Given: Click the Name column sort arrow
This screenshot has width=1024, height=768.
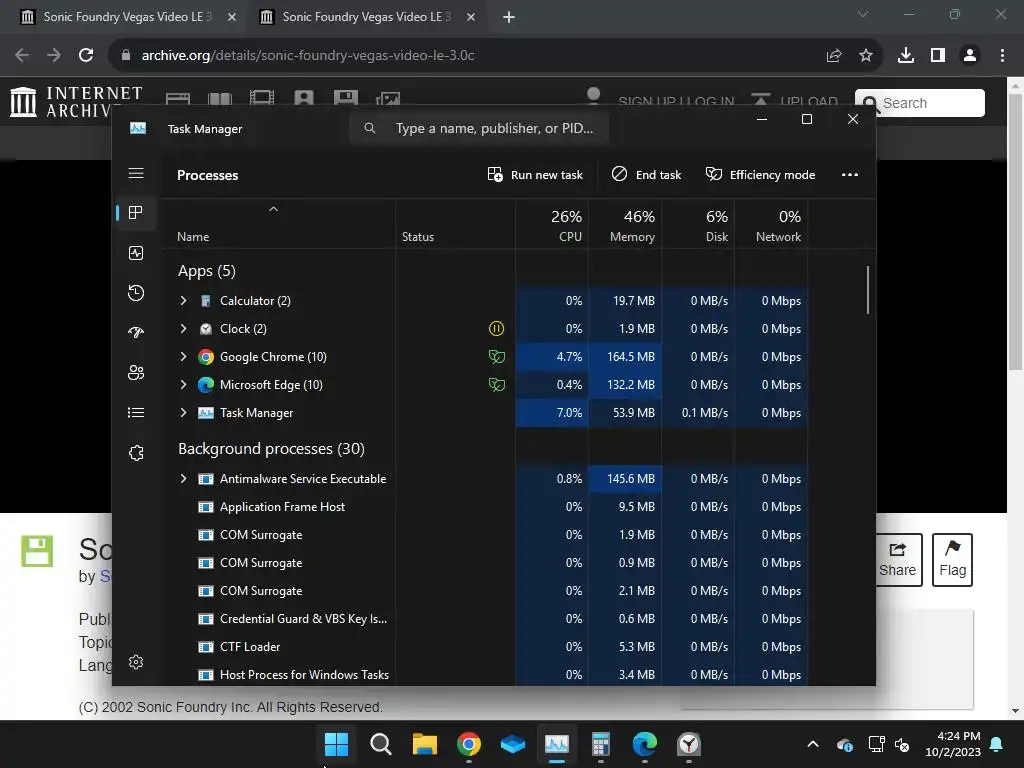Looking at the screenshot, I should [x=274, y=209].
